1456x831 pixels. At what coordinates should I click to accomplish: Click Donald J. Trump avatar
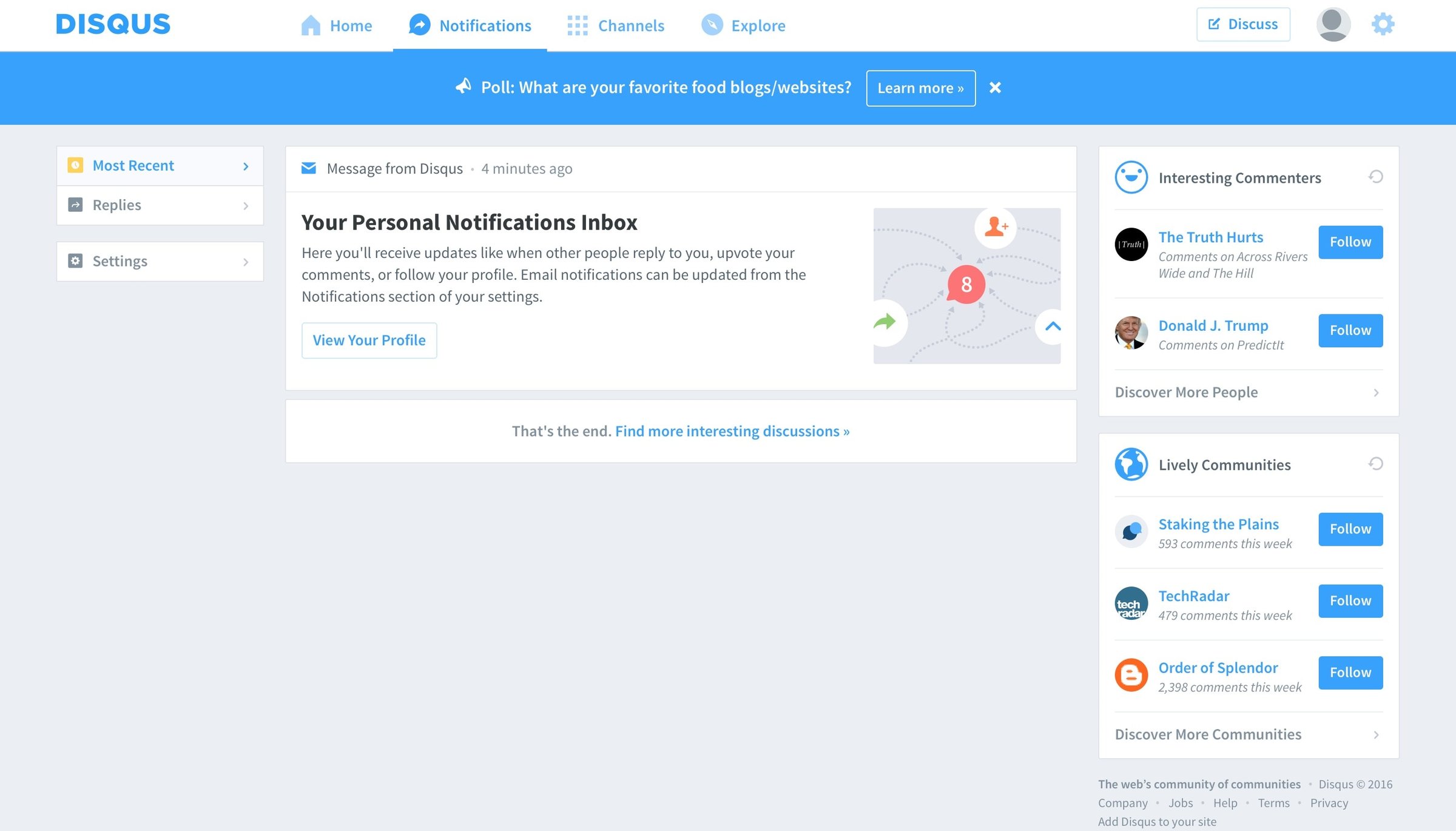click(x=1131, y=333)
